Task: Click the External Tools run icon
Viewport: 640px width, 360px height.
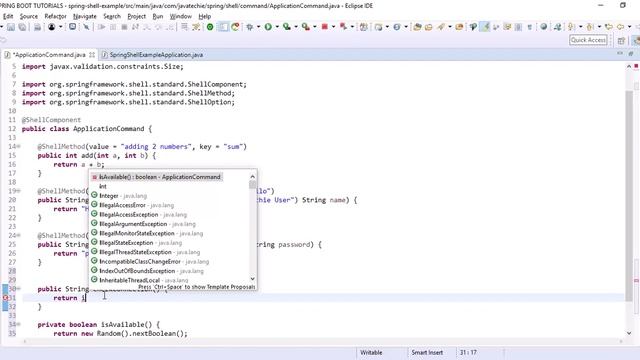Action: point(306,27)
